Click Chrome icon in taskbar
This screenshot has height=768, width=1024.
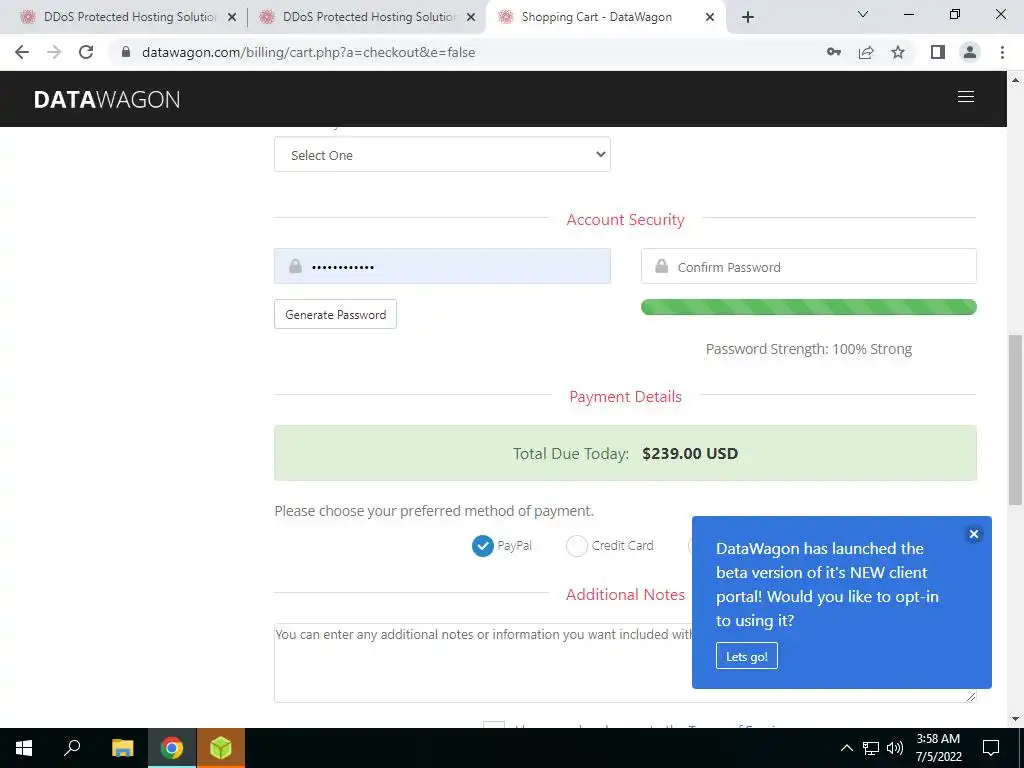tap(172, 748)
